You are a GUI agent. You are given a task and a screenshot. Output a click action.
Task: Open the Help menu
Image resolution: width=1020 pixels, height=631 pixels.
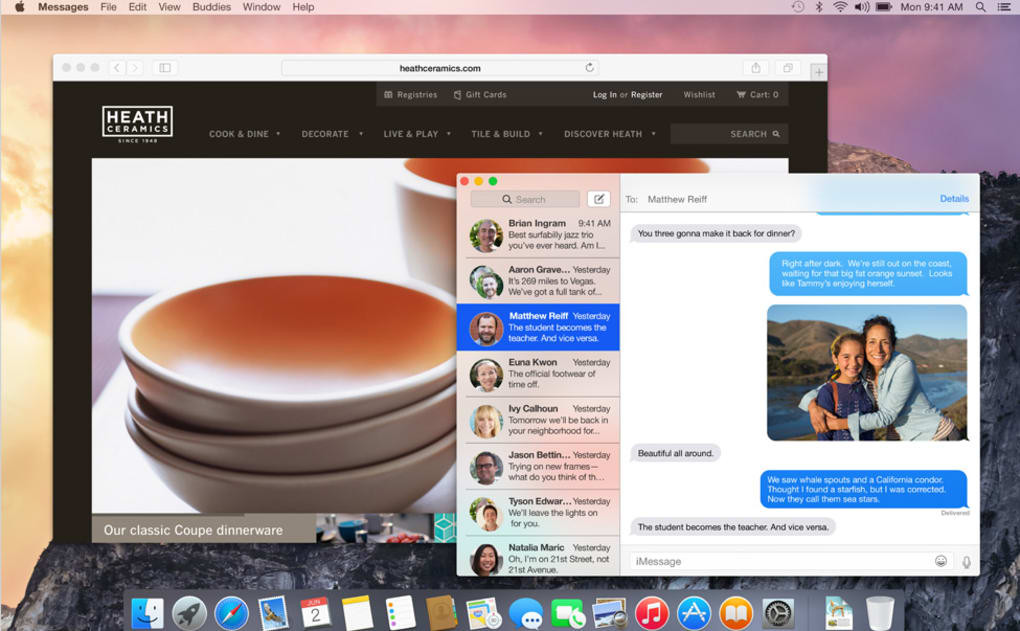point(303,7)
